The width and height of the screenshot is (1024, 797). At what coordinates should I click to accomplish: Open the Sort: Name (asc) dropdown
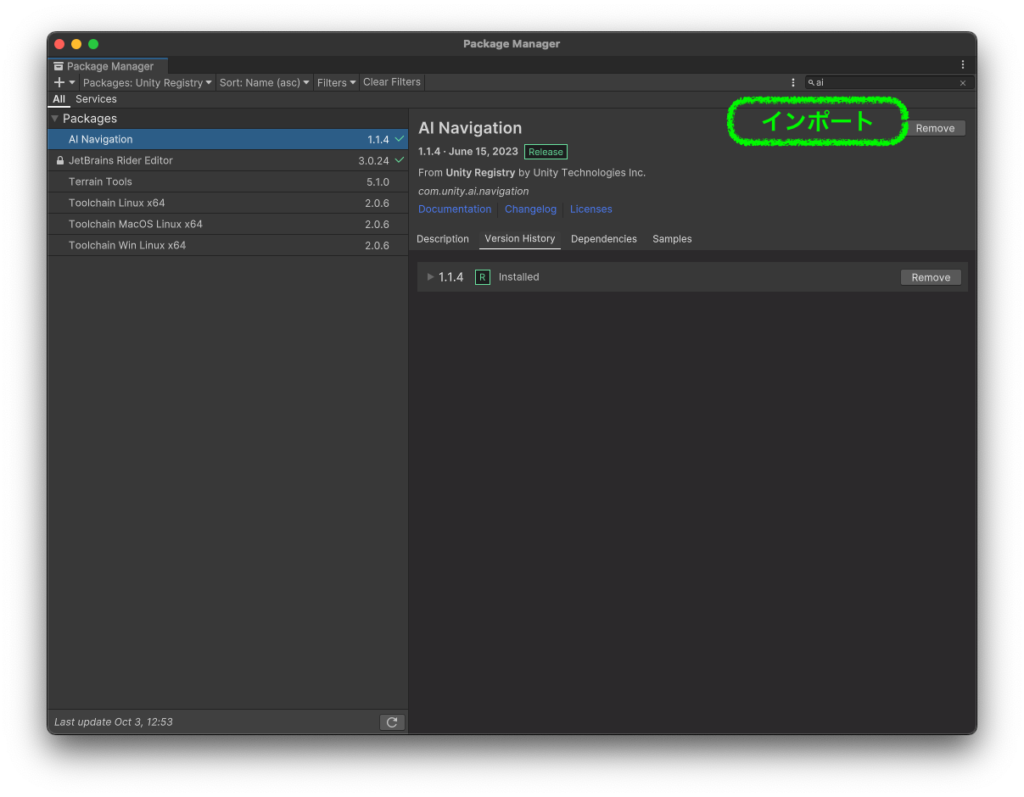click(x=264, y=82)
